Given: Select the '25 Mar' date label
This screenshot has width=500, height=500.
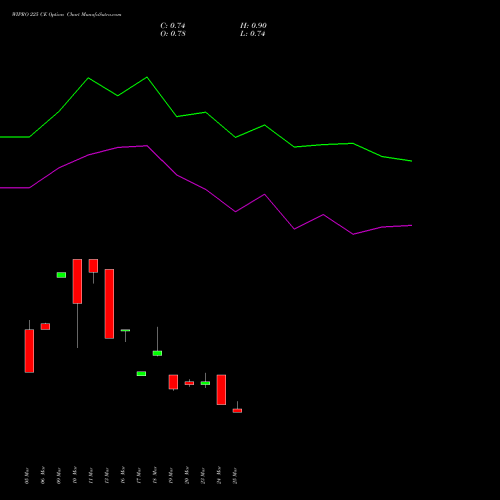Looking at the screenshot, I should tap(235, 476).
